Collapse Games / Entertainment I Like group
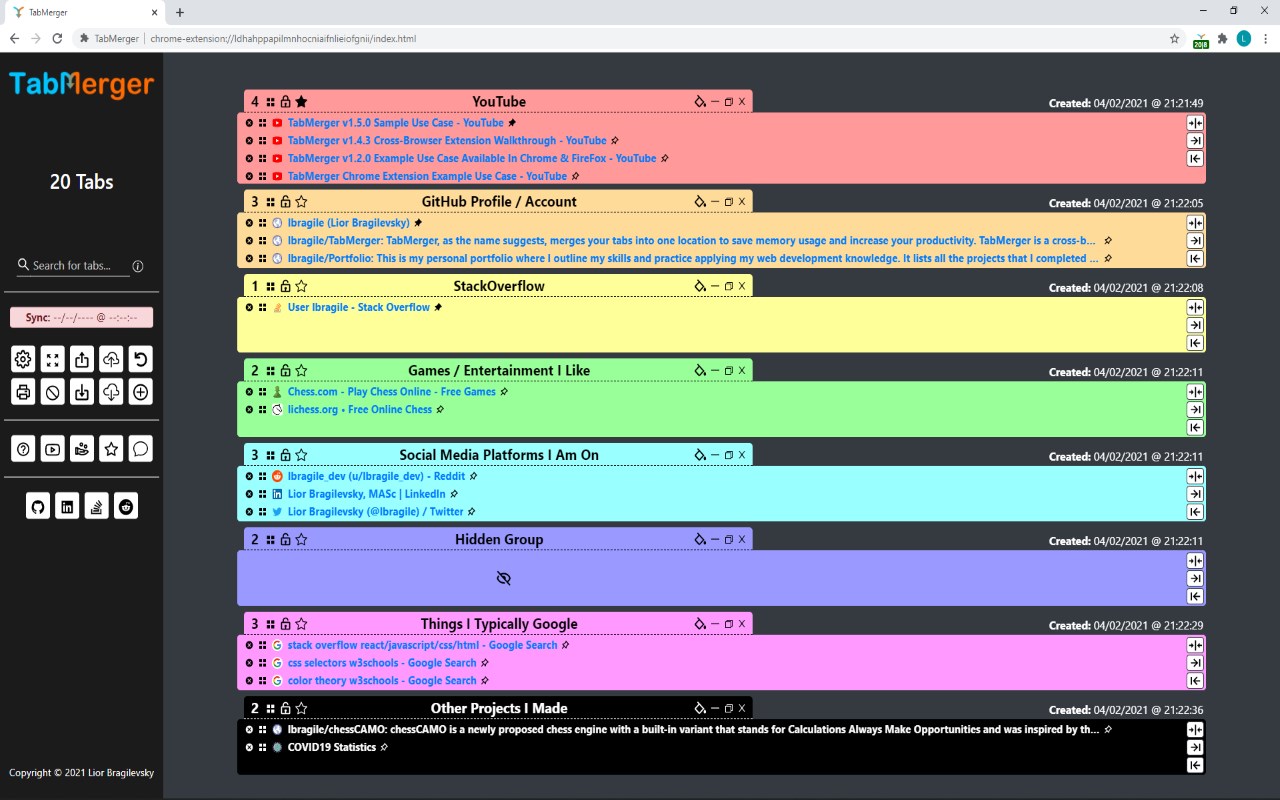The width and height of the screenshot is (1280, 800). point(715,371)
